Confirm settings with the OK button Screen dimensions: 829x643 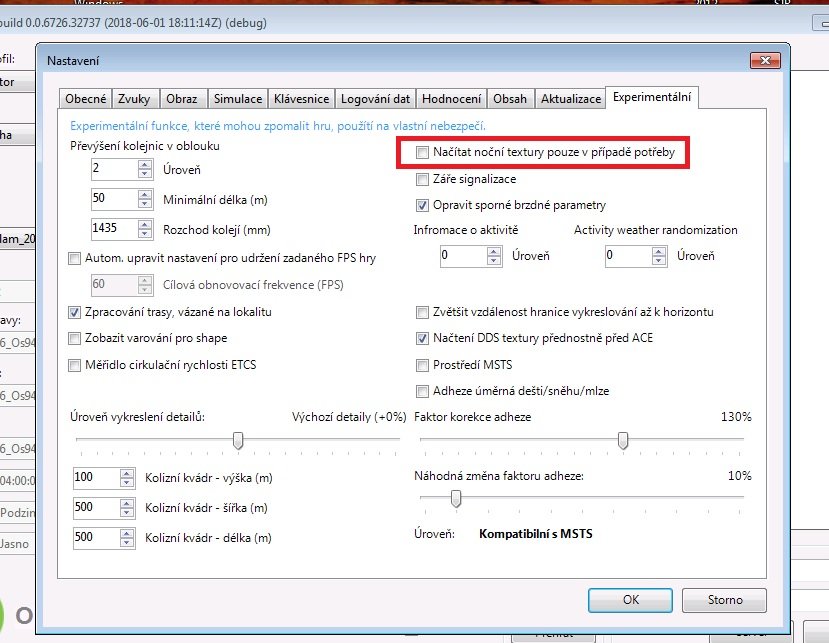click(x=630, y=600)
